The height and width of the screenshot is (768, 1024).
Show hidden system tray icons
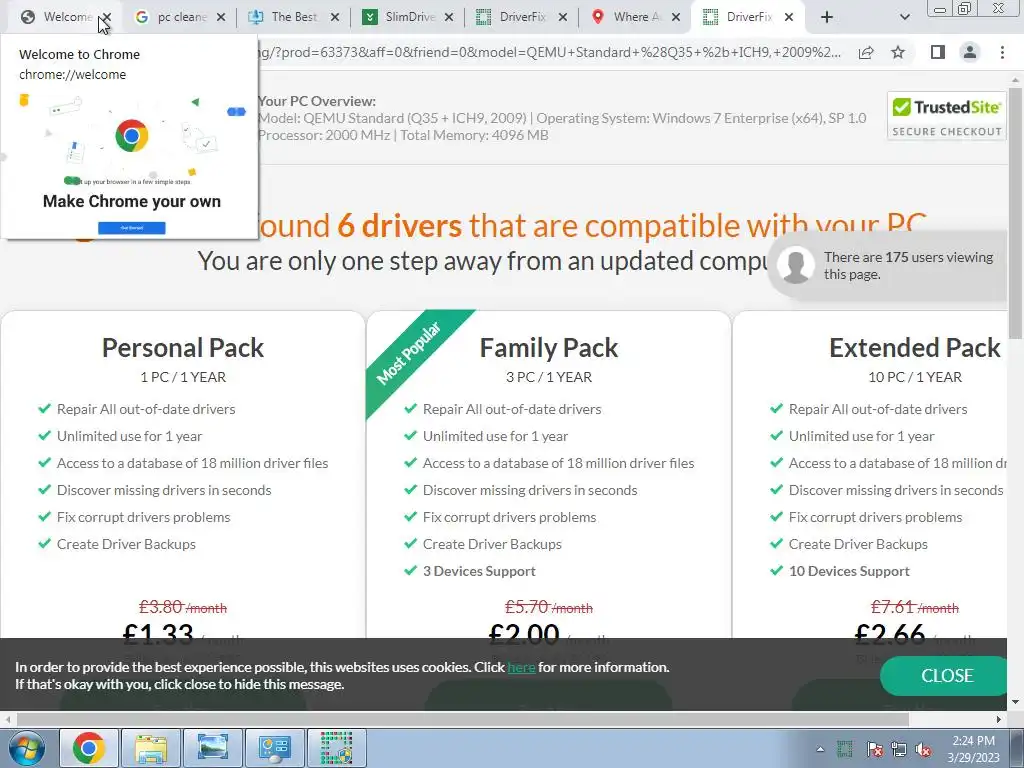[820, 749]
